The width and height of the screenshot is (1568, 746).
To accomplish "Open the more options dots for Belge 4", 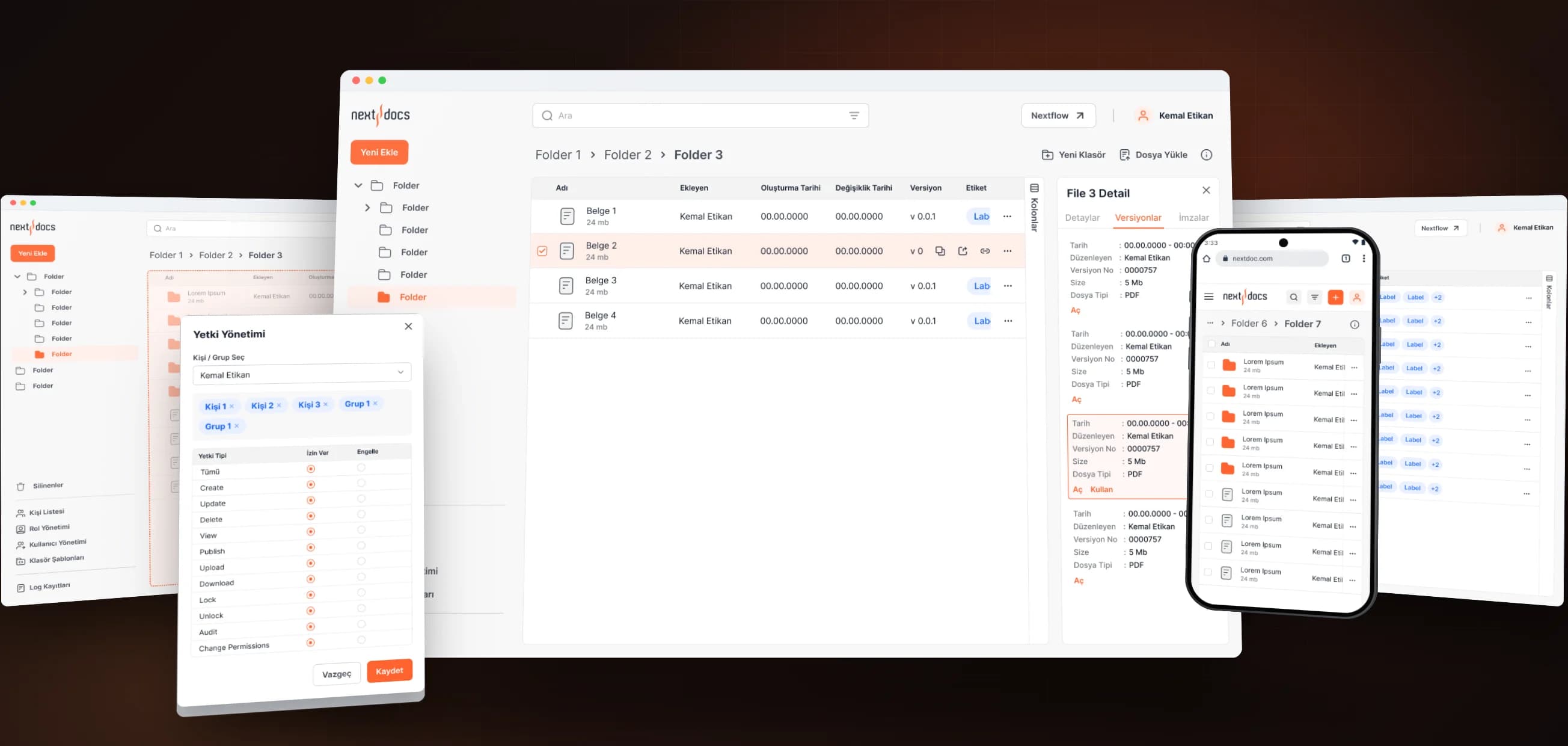I will [x=1008, y=321].
